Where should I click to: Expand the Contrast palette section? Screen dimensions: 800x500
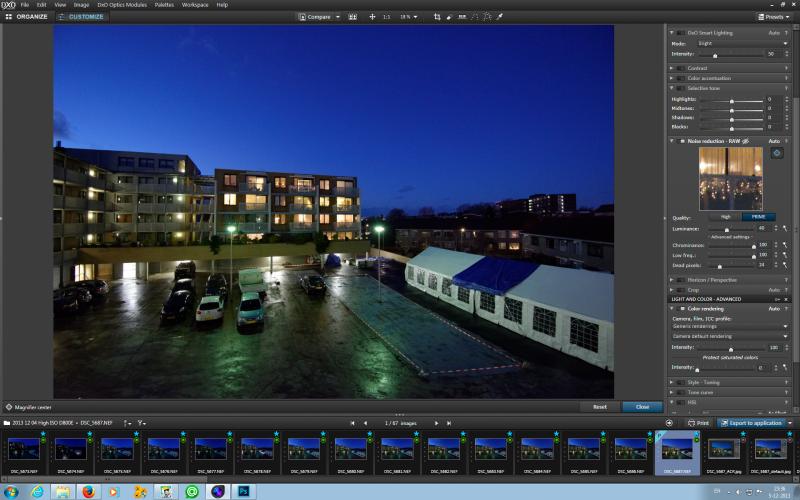(x=671, y=68)
